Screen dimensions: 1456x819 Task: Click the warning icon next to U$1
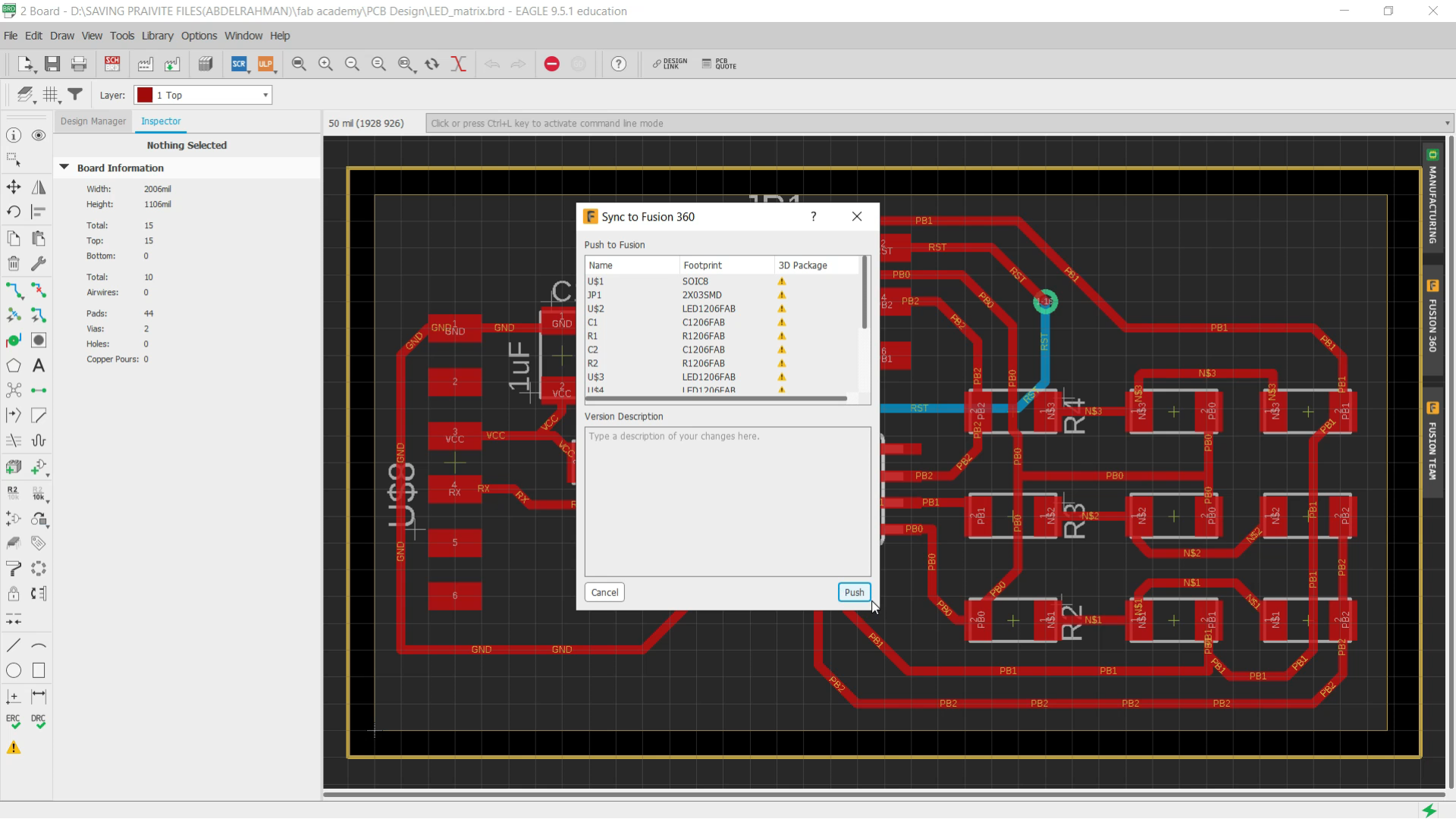[x=782, y=281]
